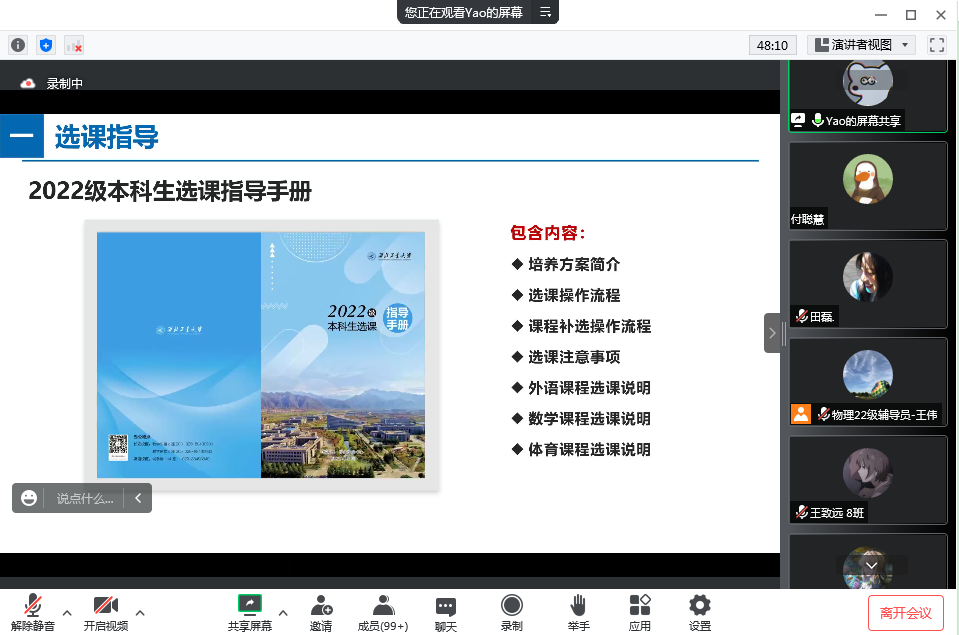Raise hand with 举手 button

coord(578,612)
